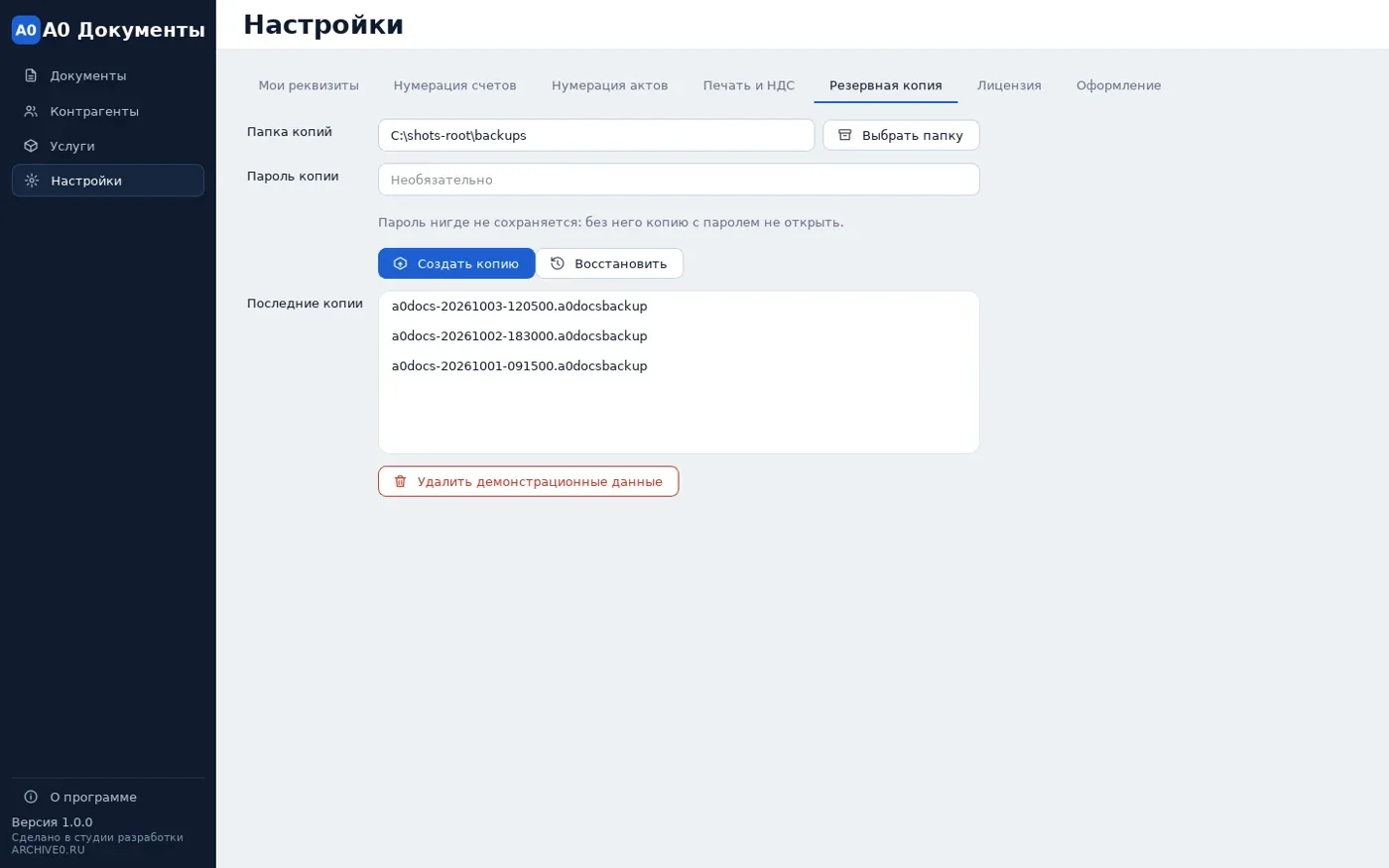Click the info icon next to О программе

click(31, 797)
